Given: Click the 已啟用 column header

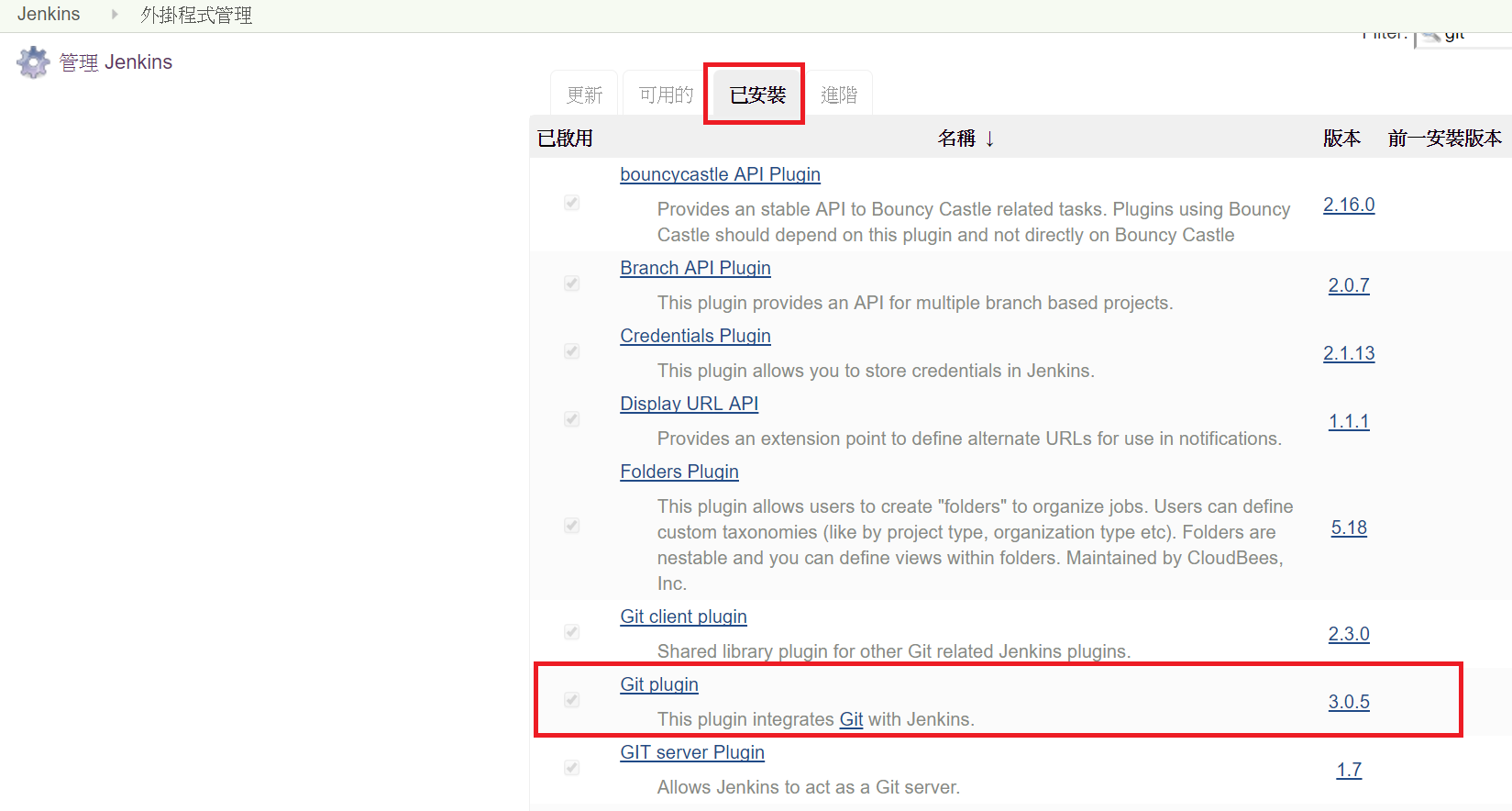Looking at the screenshot, I should [x=565, y=139].
